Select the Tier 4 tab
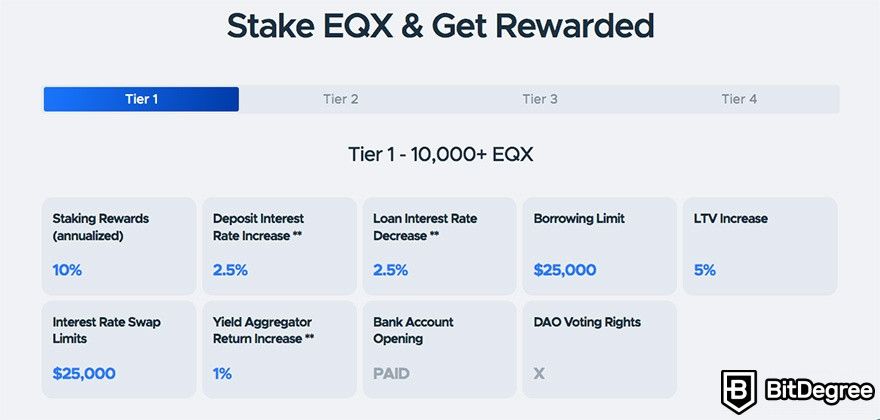The width and height of the screenshot is (880, 420). click(739, 99)
